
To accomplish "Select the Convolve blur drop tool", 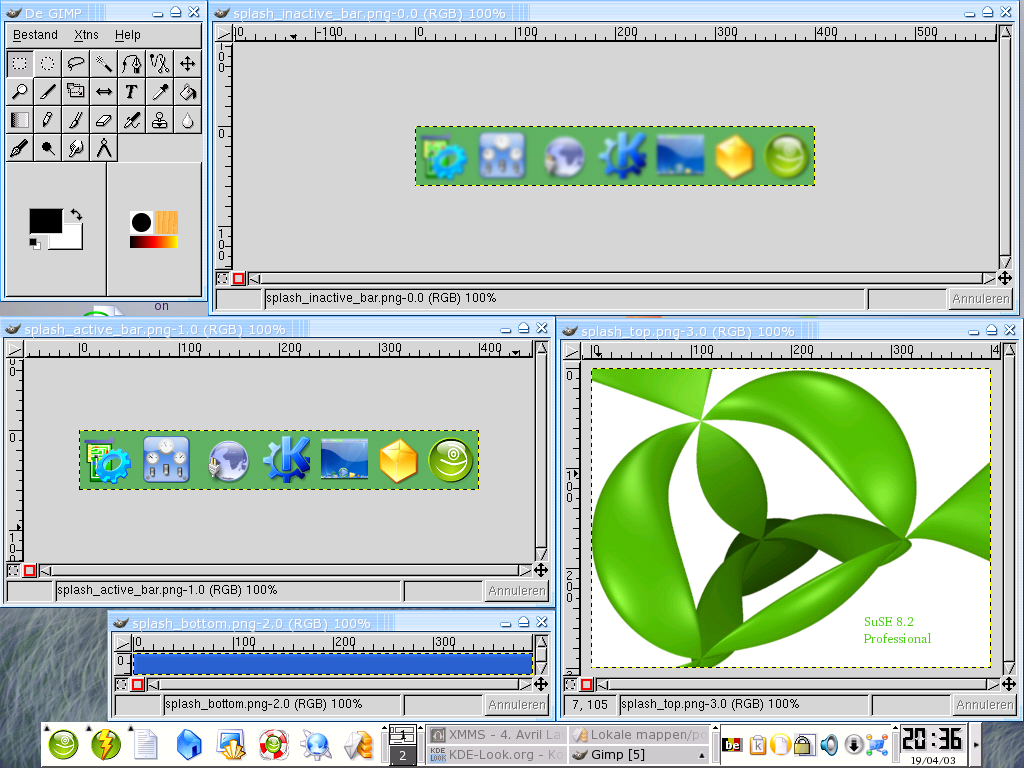I will click(187, 120).
